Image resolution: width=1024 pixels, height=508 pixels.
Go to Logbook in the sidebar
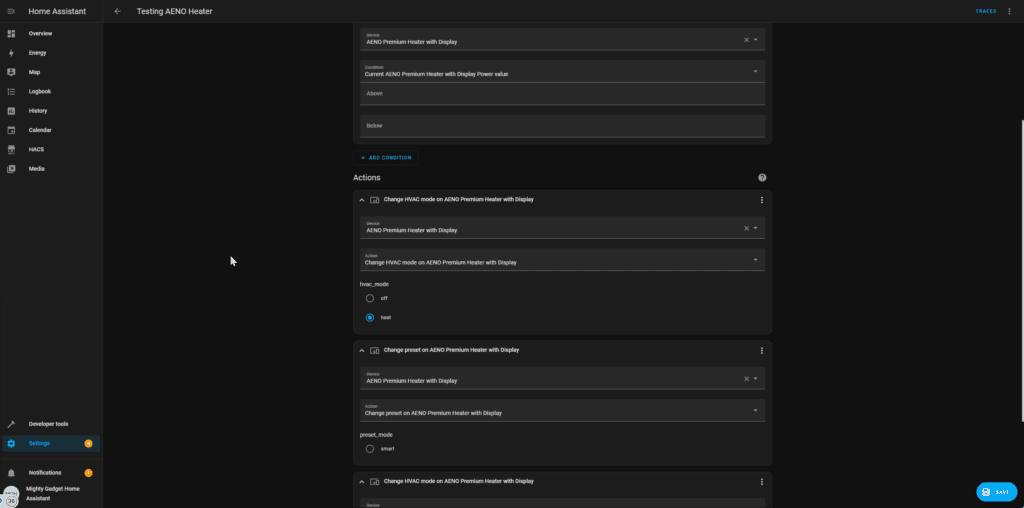click(x=40, y=91)
